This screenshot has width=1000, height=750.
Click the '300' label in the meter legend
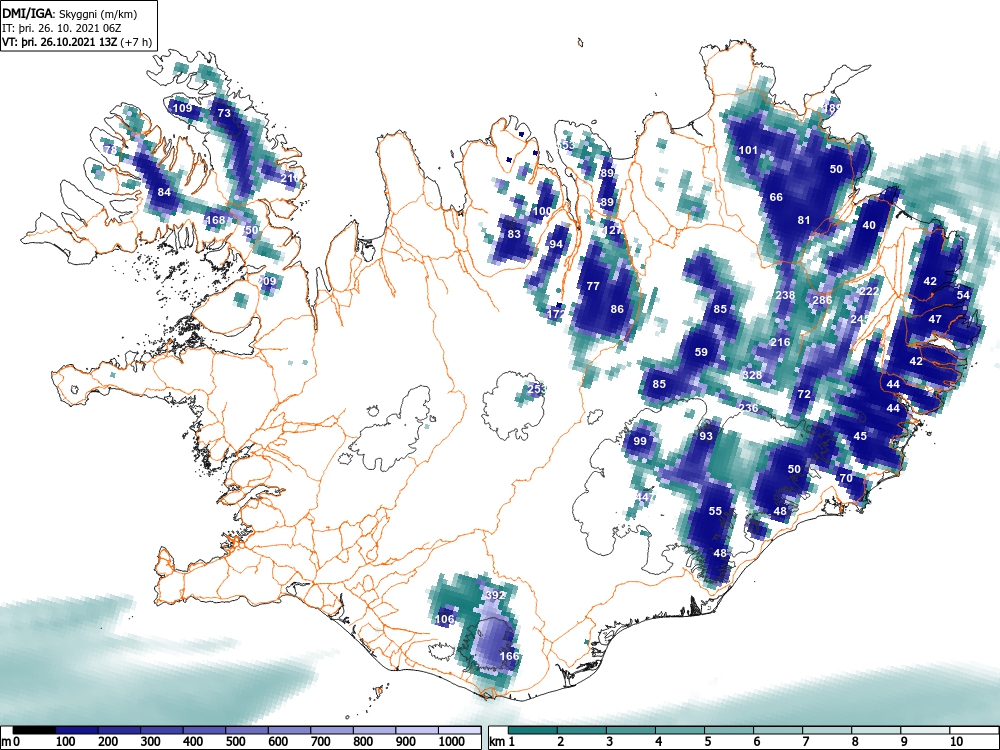point(150,742)
